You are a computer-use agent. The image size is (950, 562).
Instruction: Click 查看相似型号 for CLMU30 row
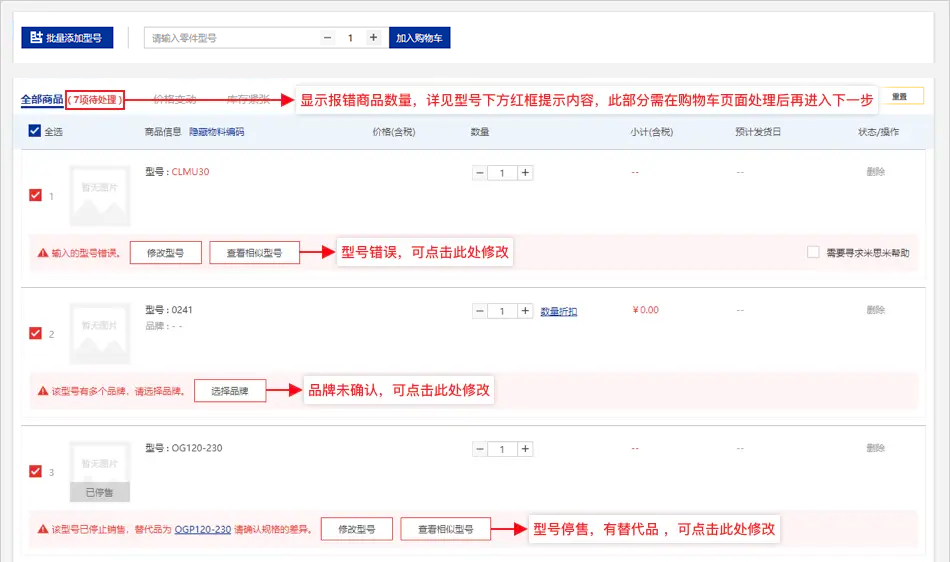pyautogui.click(x=254, y=253)
